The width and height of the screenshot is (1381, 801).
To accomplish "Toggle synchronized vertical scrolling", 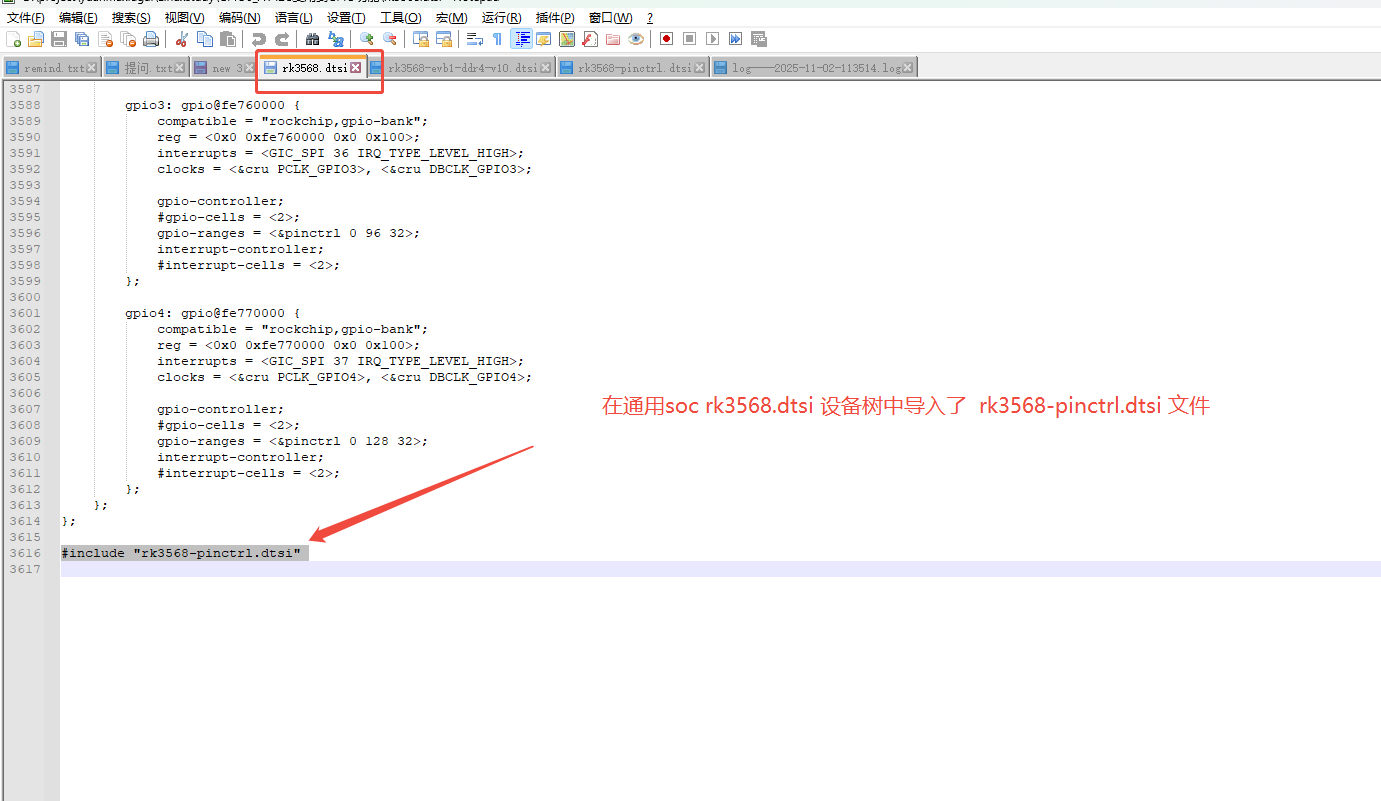I will pos(421,39).
